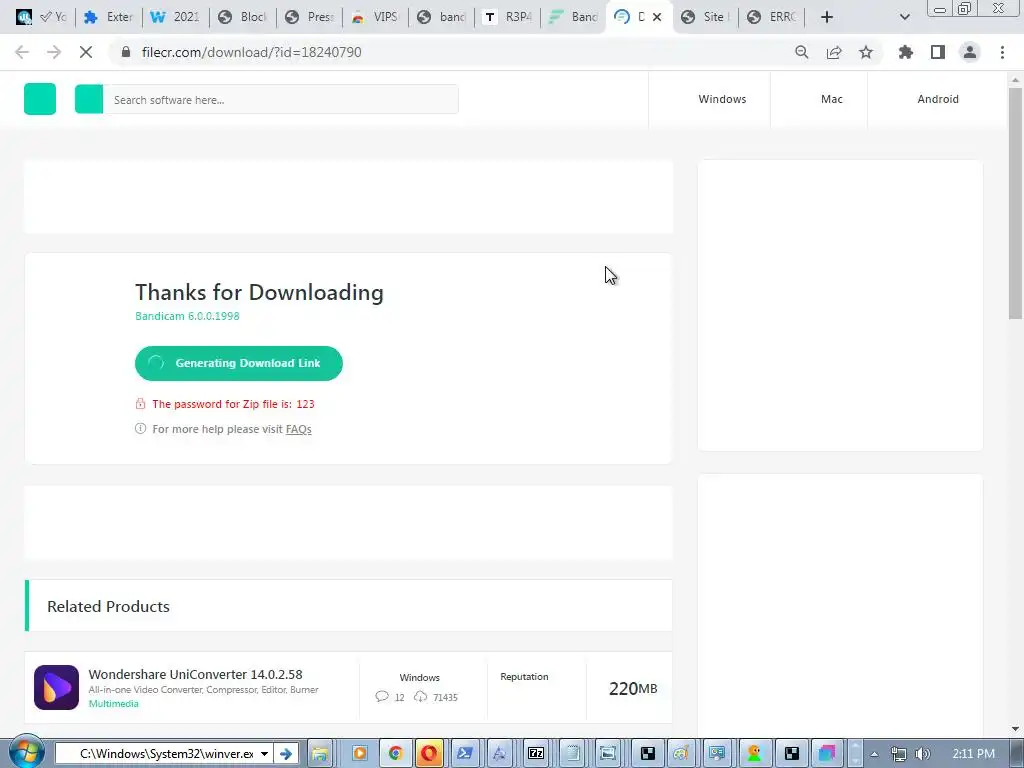The image size is (1024, 768).
Task: Expand the taskbar address dropdown arrow
Action: 264,754
